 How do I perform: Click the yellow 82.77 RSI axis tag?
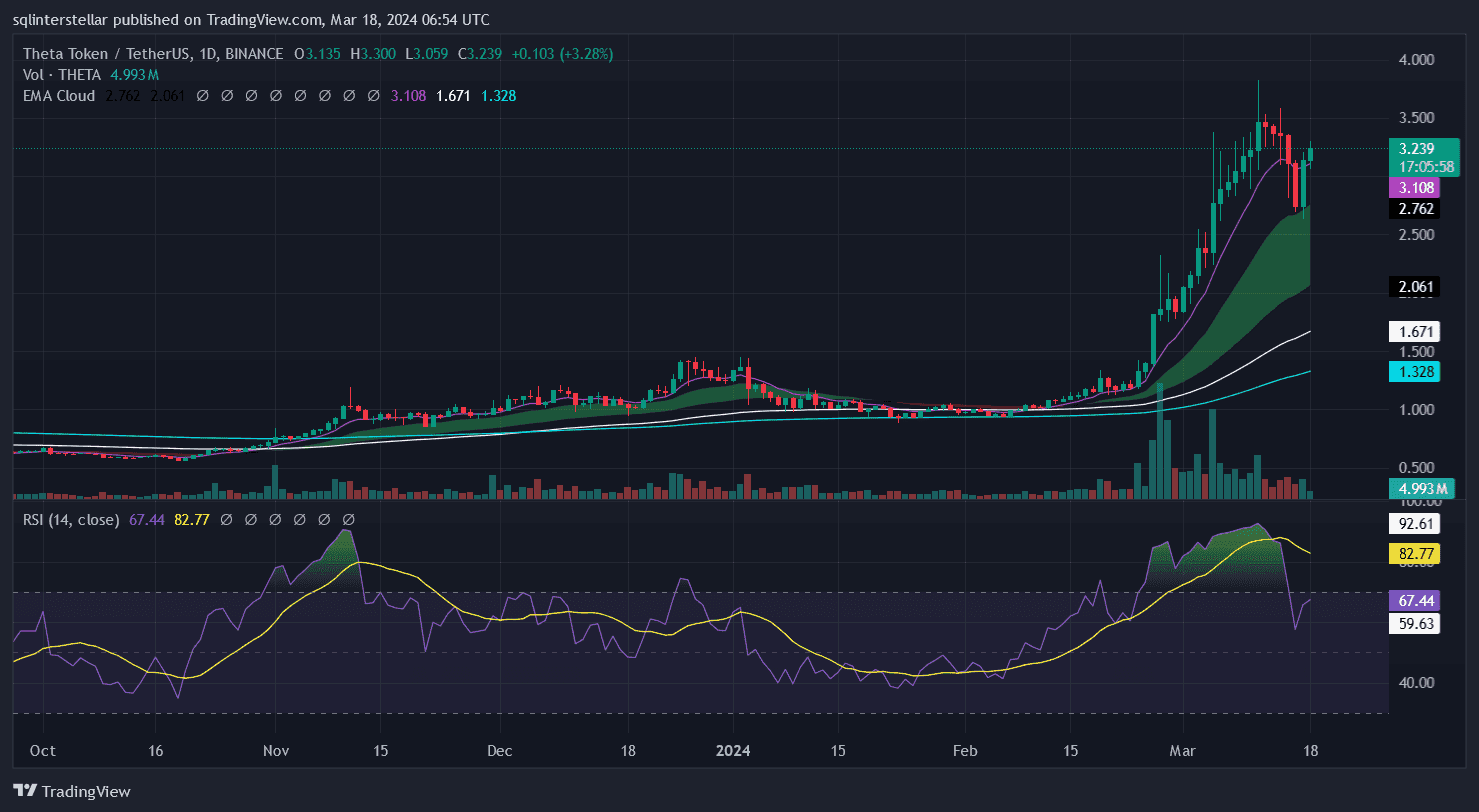pos(1416,552)
